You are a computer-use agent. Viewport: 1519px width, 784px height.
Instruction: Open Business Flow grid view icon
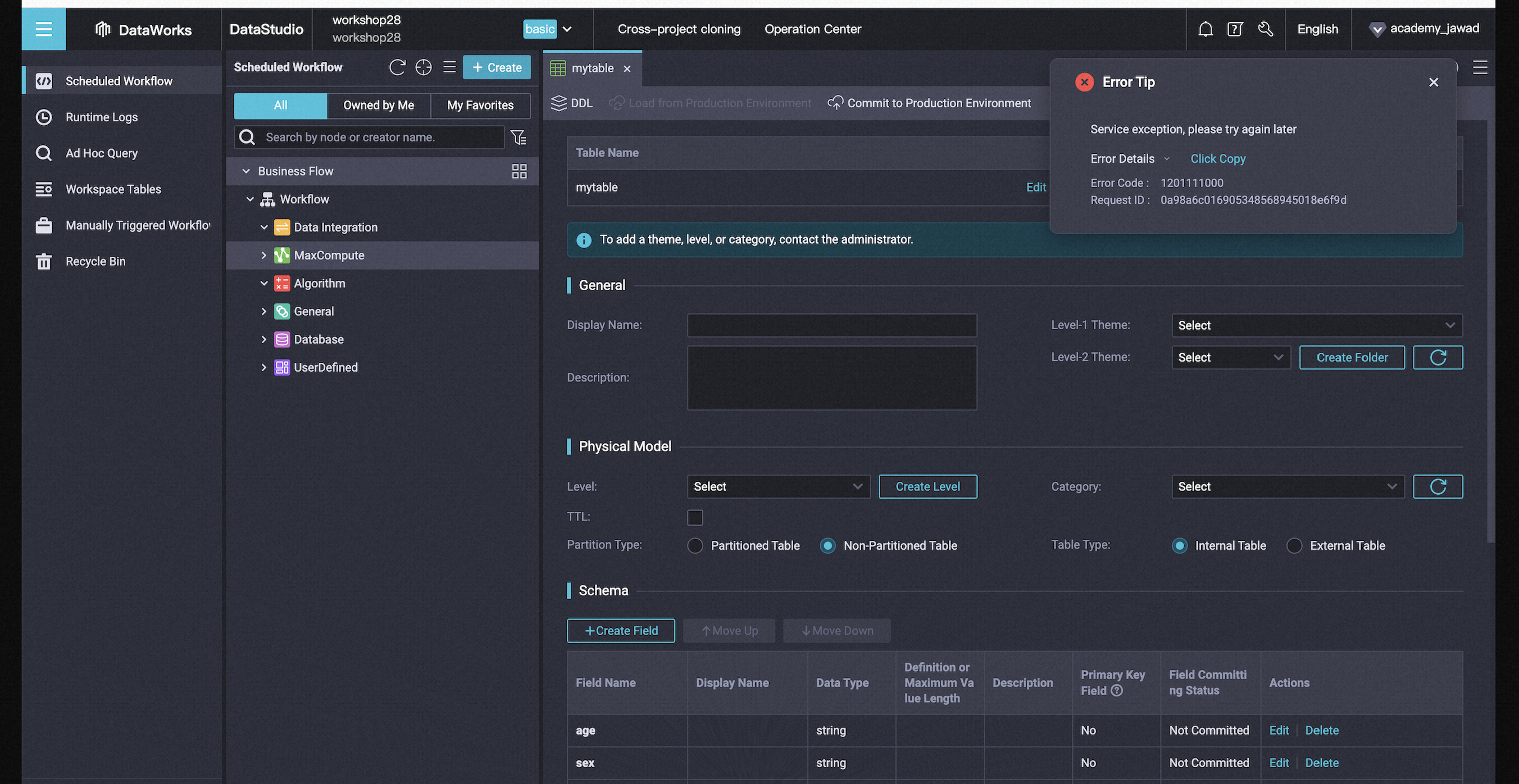pos(519,171)
